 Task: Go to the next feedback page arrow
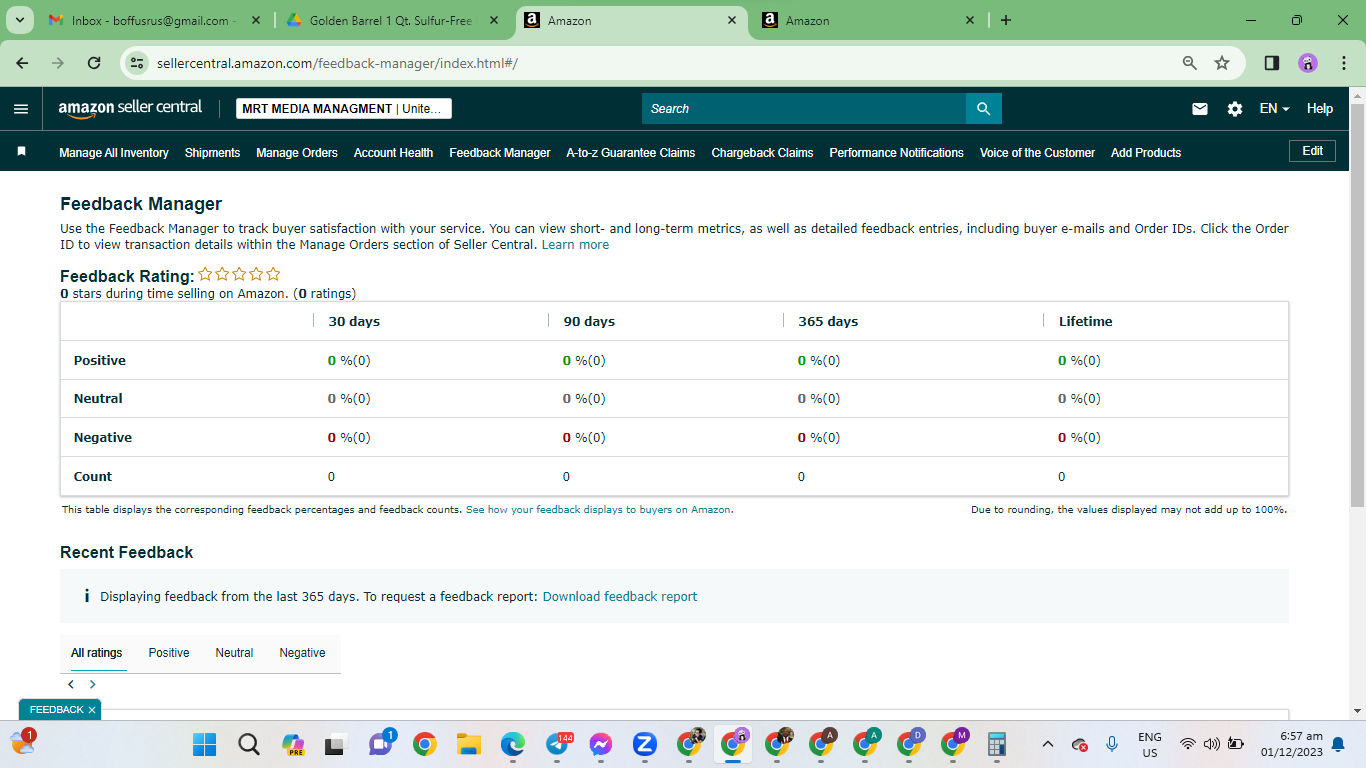[x=93, y=684]
